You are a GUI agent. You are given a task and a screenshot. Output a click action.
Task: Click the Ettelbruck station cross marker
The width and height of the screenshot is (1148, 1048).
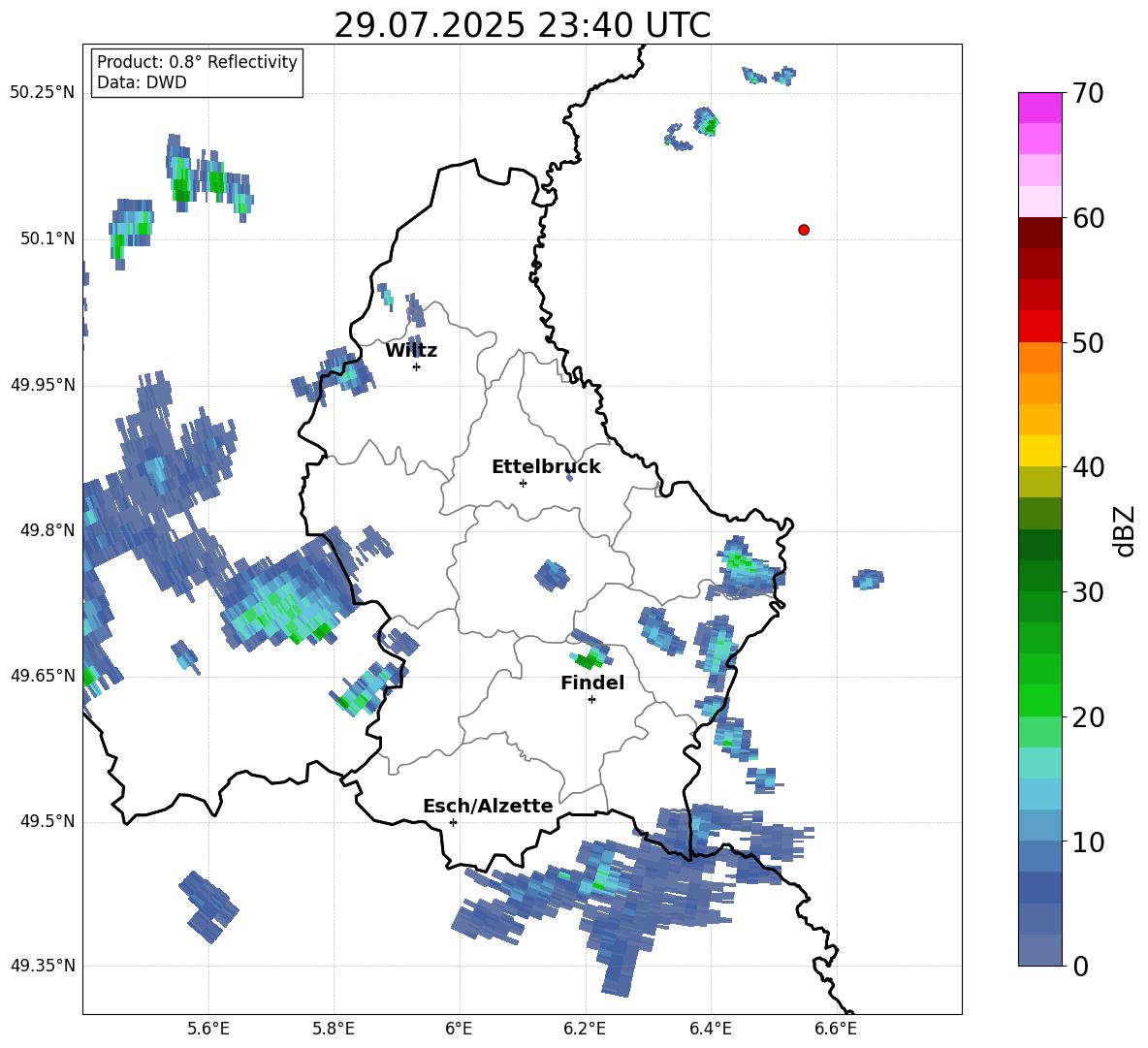523,483
